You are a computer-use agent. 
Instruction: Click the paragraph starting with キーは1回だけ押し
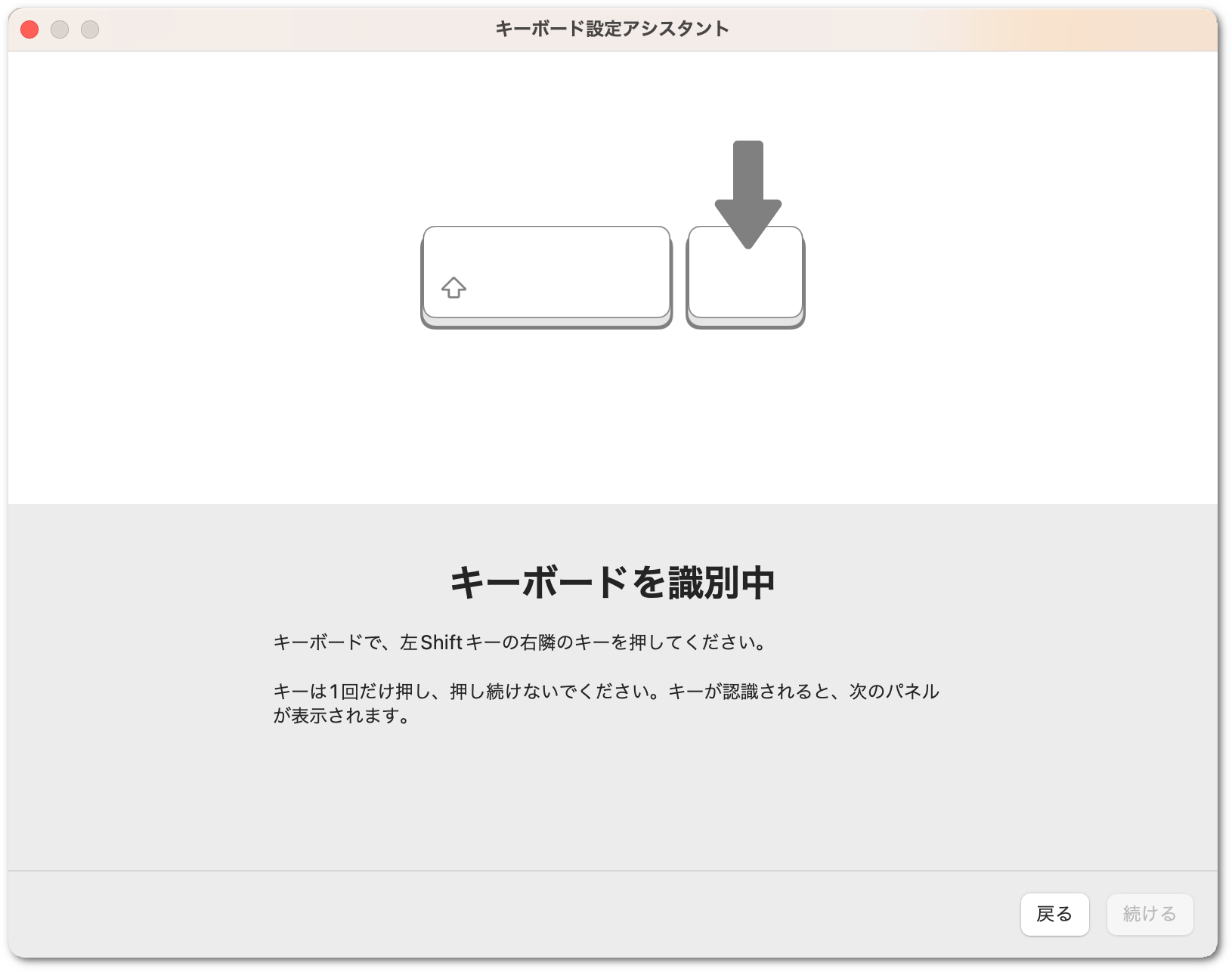tap(605, 692)
